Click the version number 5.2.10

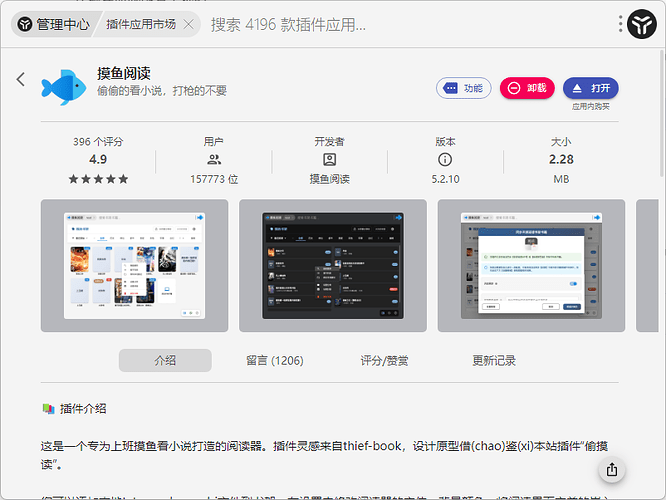tap(445, 179)
